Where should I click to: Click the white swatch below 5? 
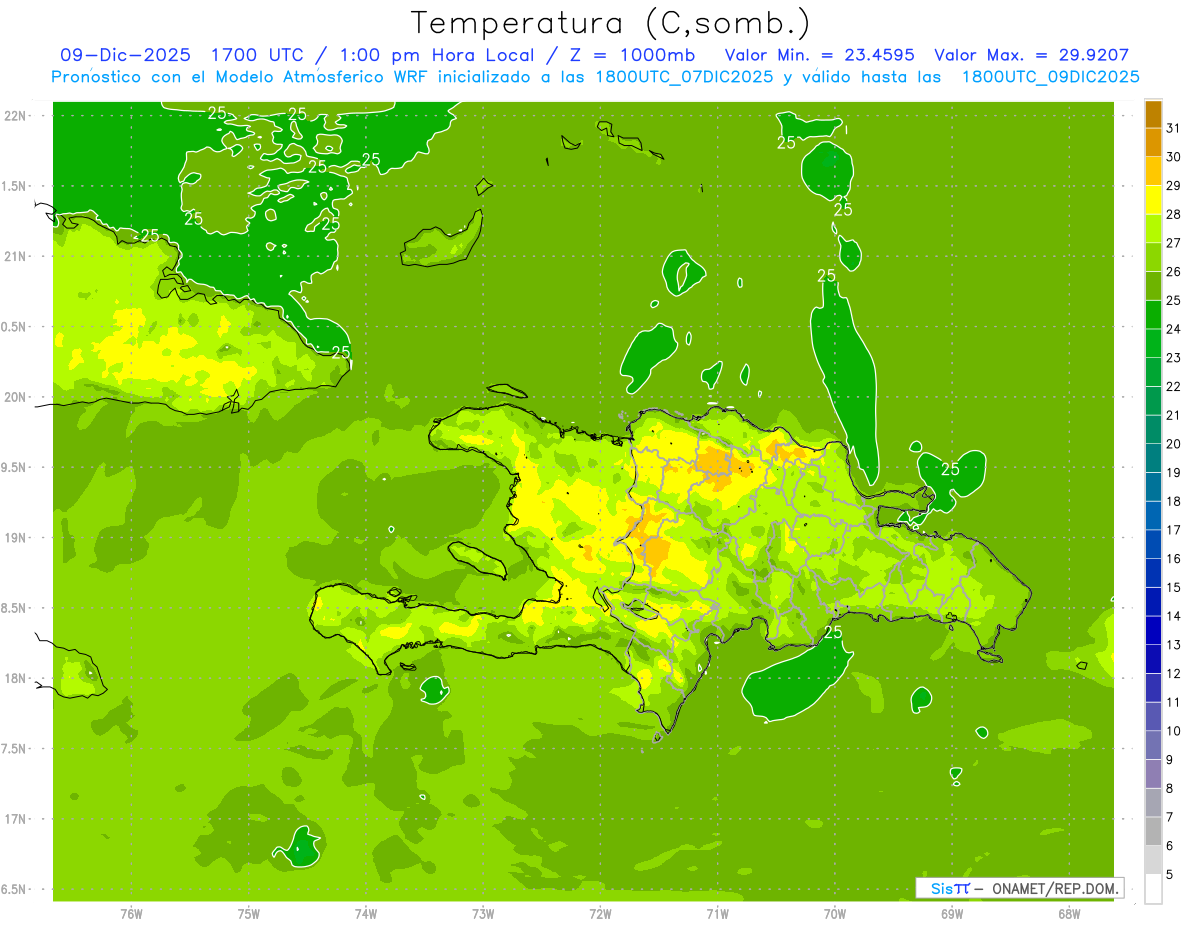[1153, 888]
